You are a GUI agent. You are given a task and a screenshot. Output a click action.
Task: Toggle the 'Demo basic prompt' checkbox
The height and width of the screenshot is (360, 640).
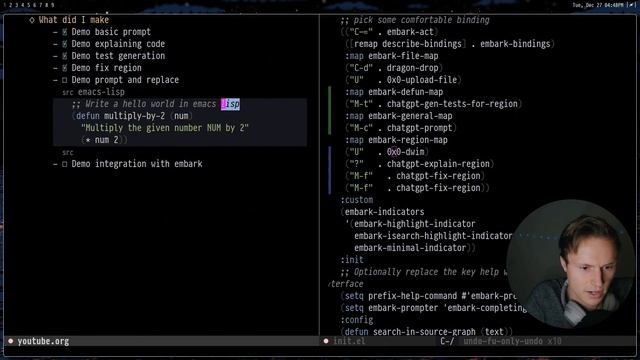click(64, 32)
